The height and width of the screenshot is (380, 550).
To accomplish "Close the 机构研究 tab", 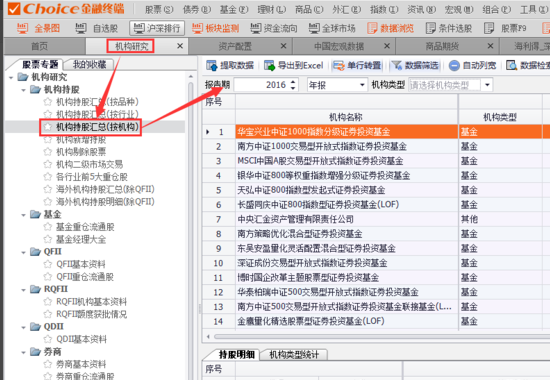I will pyautogui.click(x=180, y=46).
